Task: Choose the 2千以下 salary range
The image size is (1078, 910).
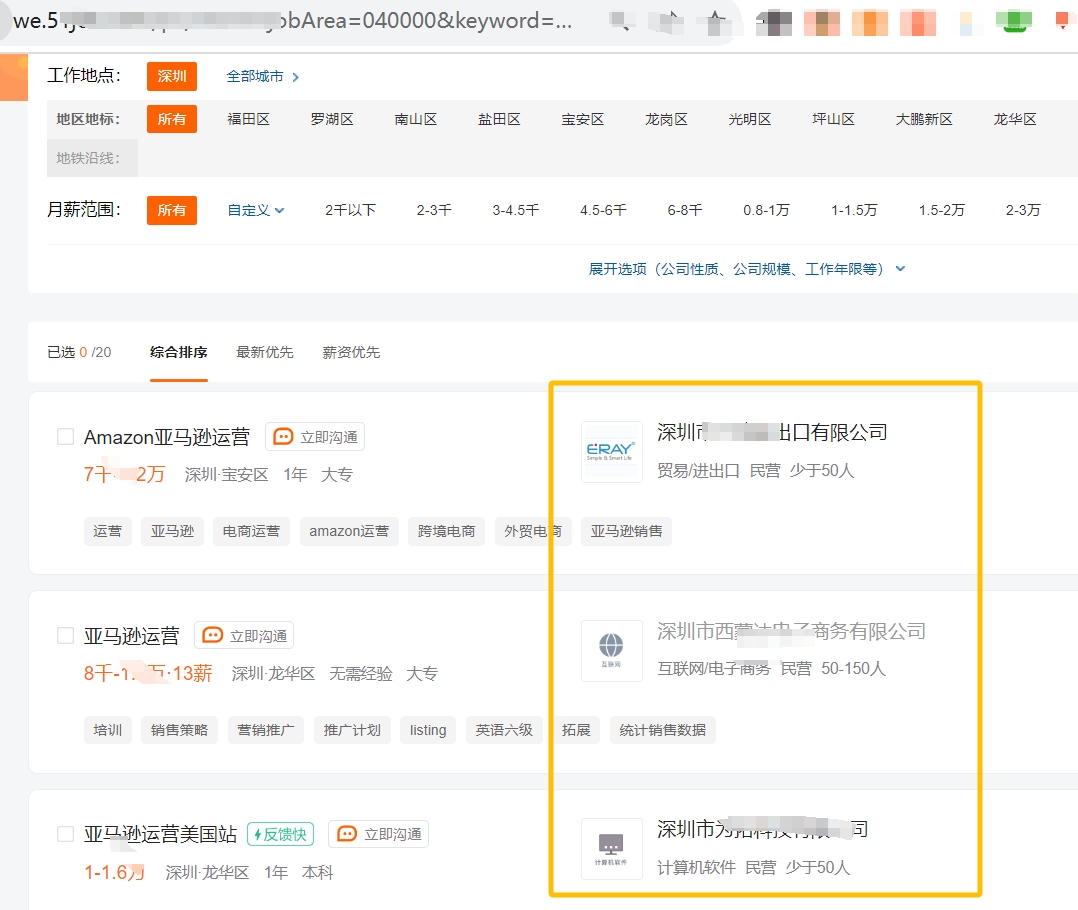Action: (x=351, y=210)
